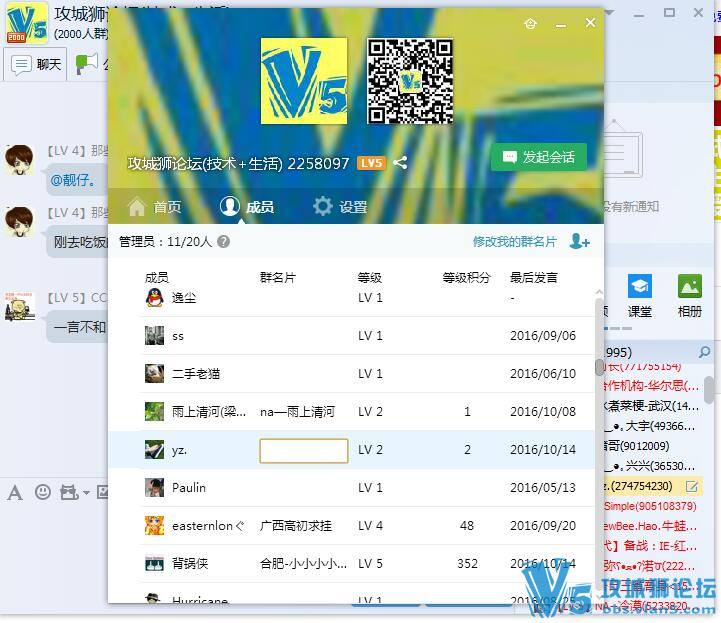Click the add member icon
Image resolution: width=721 pixels, height=623 pixels.
[x=579, y=241]
